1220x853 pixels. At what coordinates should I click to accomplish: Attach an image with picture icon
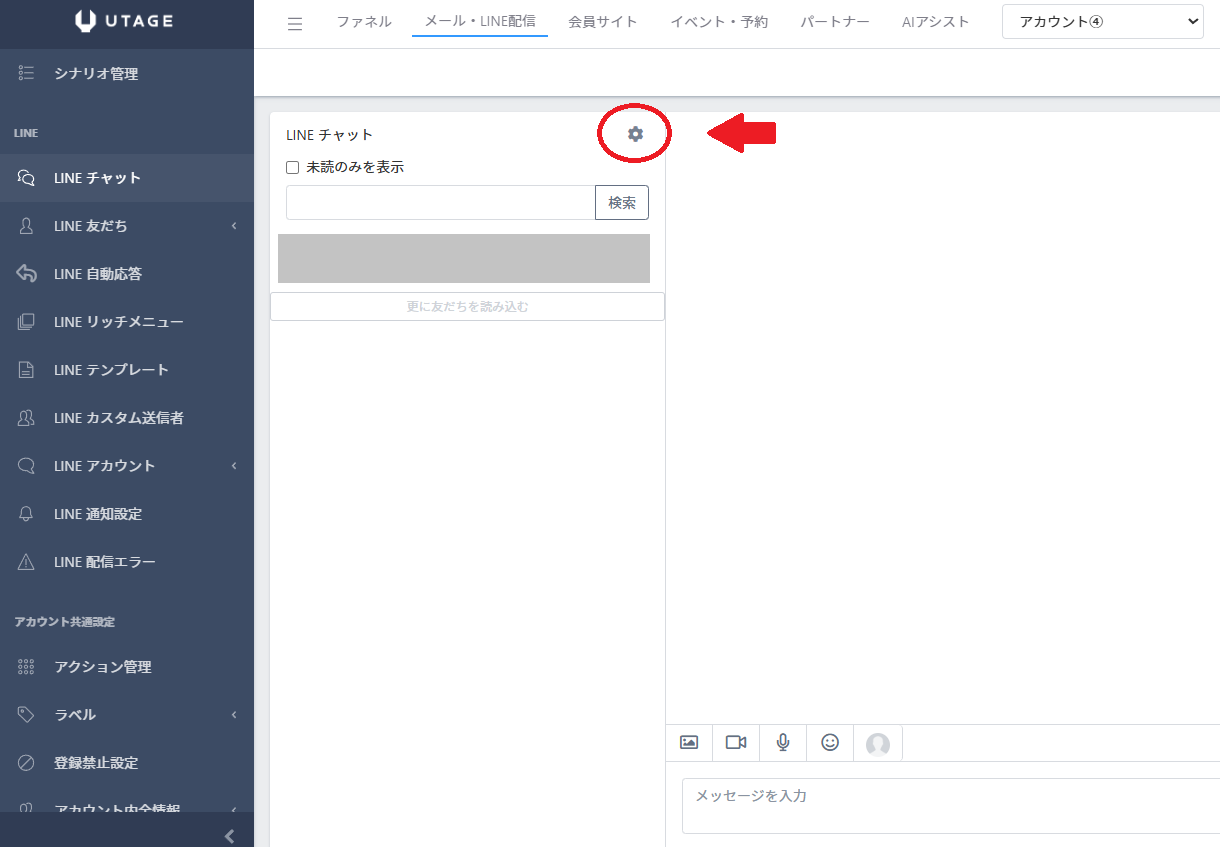(x=689, y=742)
